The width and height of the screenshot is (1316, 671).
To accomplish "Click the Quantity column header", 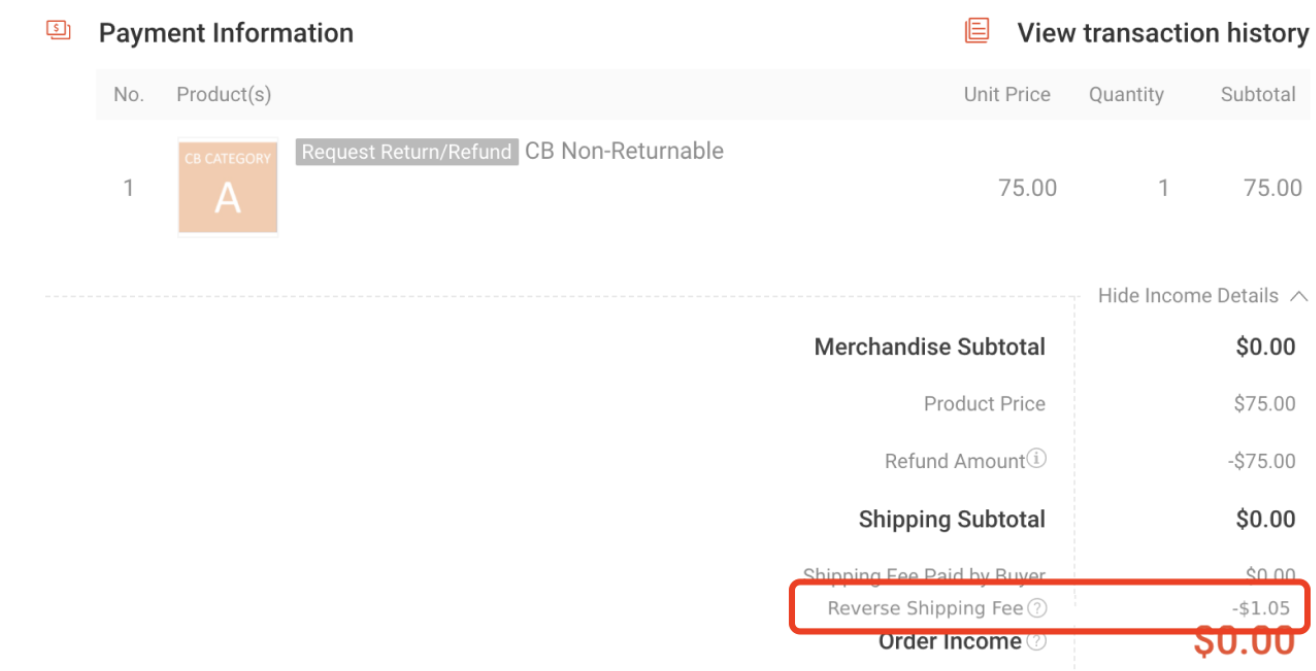I will (x=1126, y=95).
